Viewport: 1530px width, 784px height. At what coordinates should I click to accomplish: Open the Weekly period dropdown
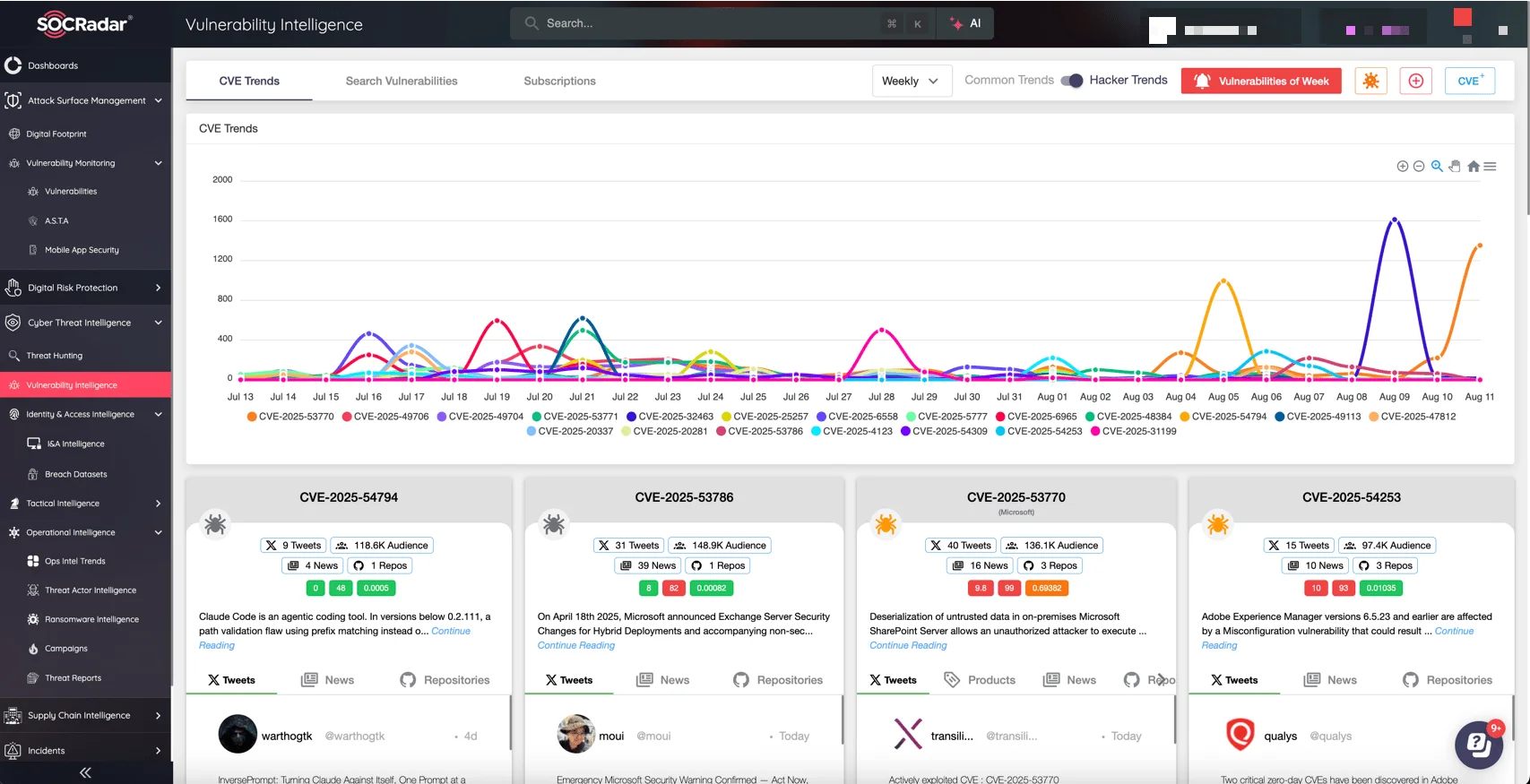pos(912,81)
